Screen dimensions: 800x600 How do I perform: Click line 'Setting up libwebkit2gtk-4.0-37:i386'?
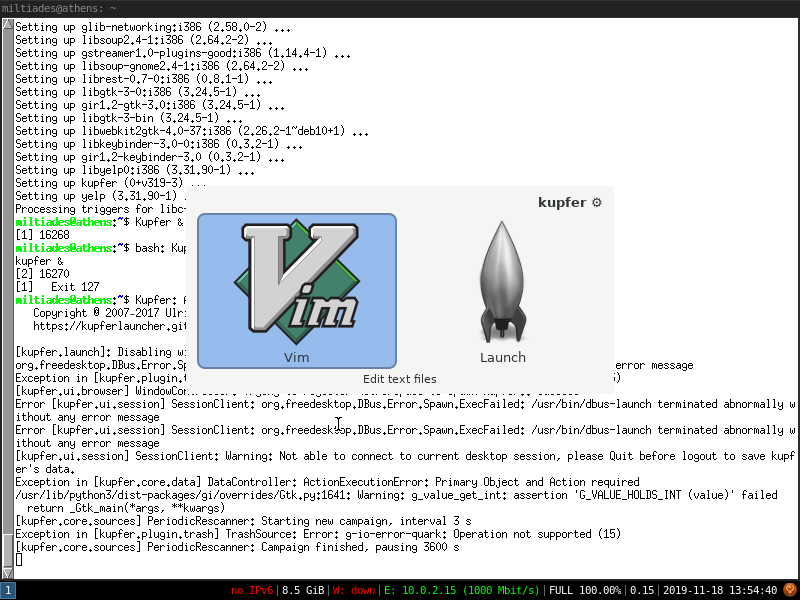click(192, 131)
